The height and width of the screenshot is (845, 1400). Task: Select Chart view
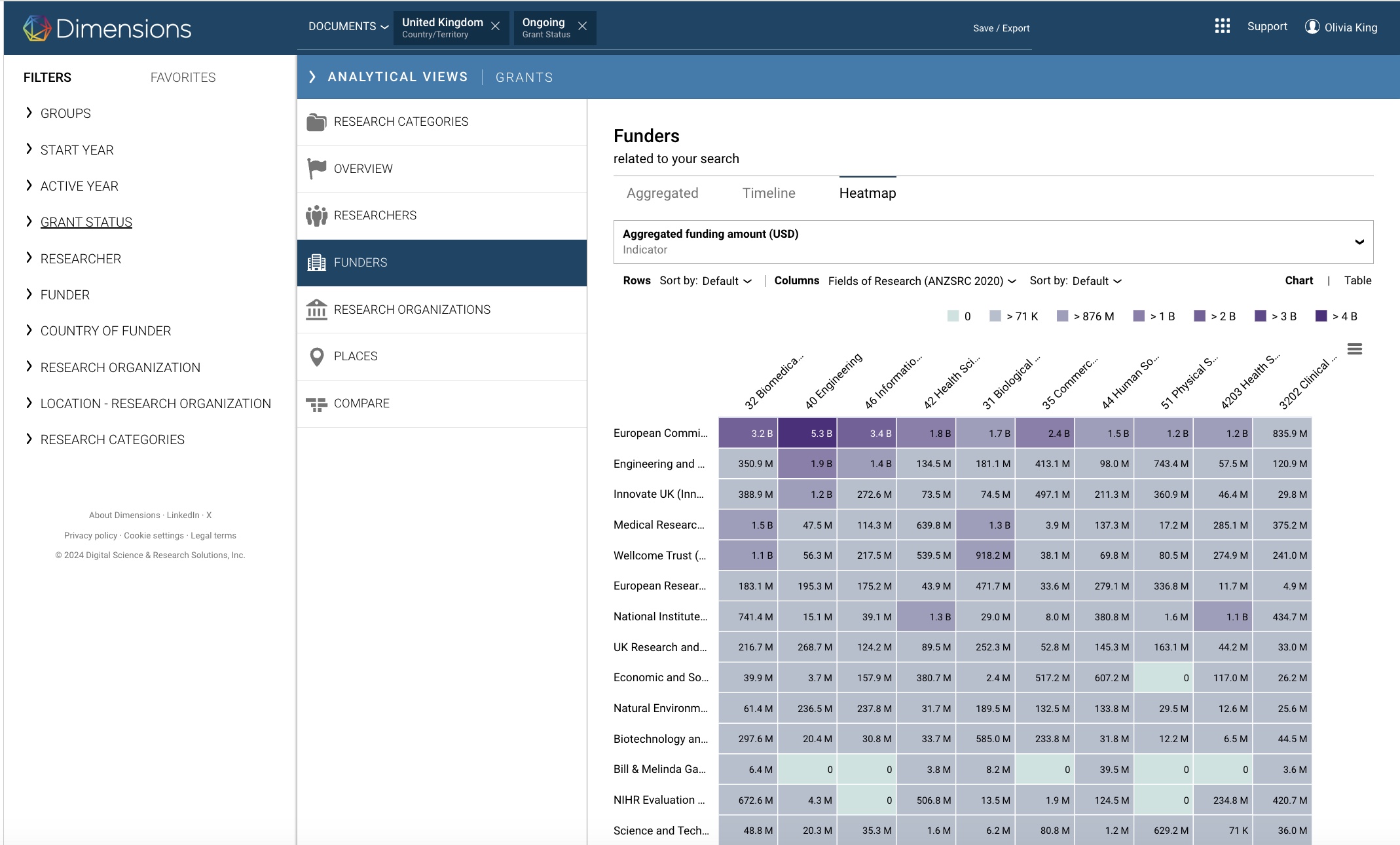click(x=1299, y=280)
